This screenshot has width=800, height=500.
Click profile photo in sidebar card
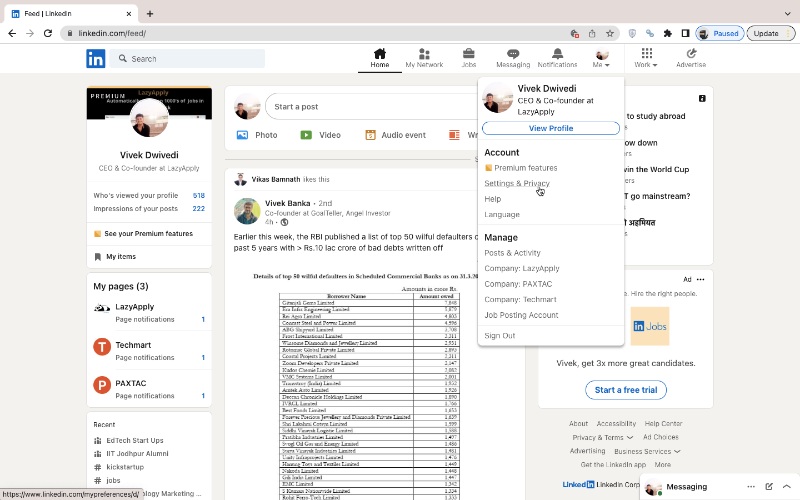click(x=149, y=118)
